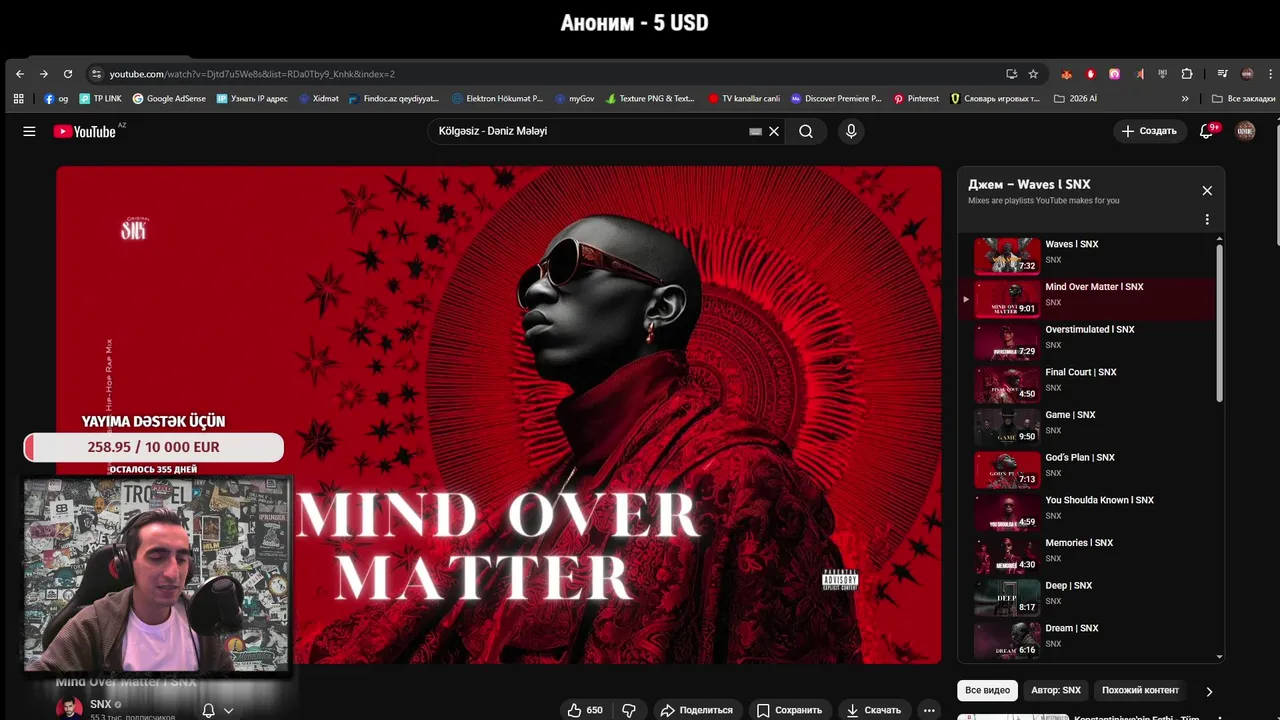Image resolution: width=1280 pixels, height=720 pixels.
Task: Open the site info icon beside the URL
Action: [x=96, y=74]
